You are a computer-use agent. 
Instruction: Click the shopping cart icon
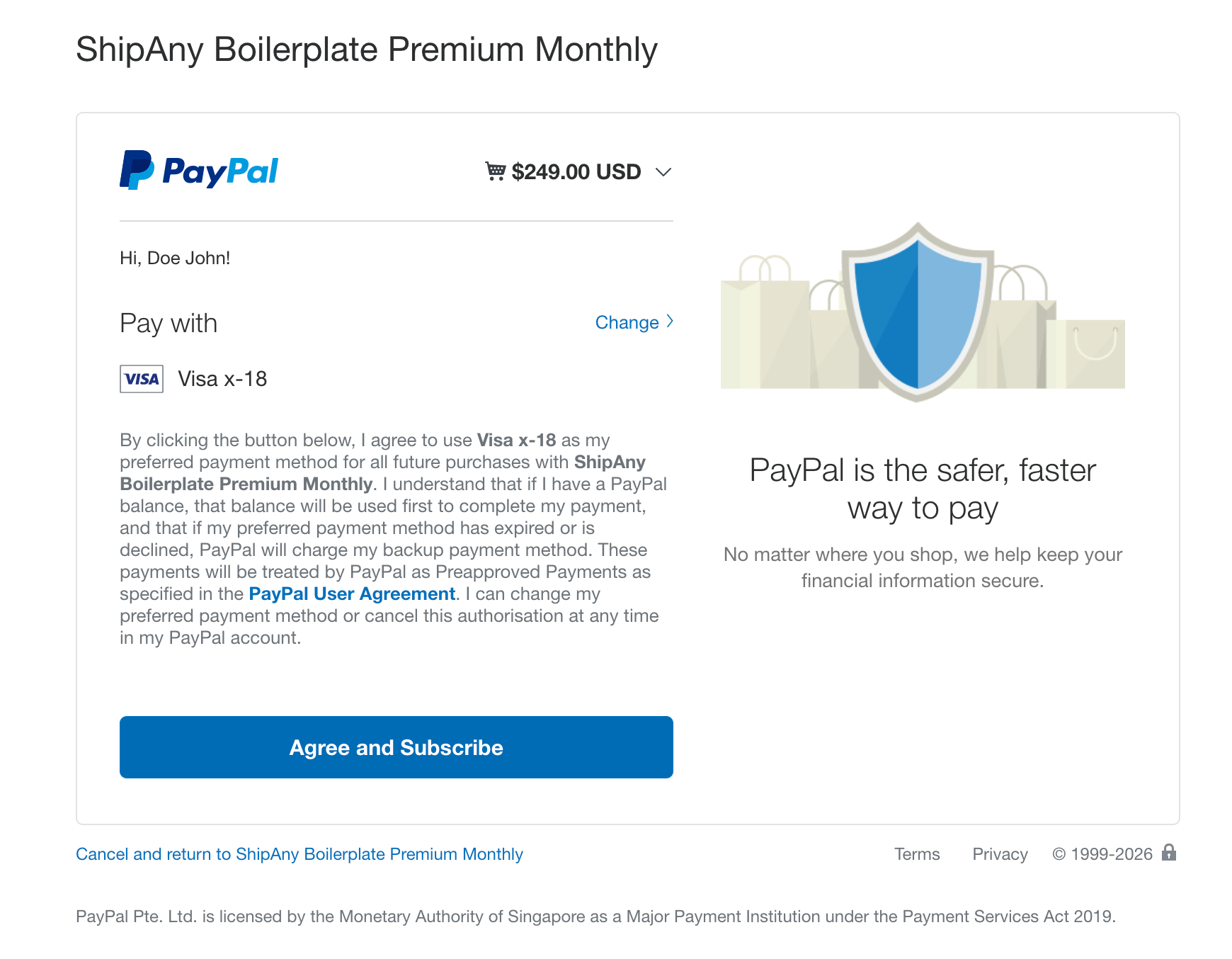(495, 171)
